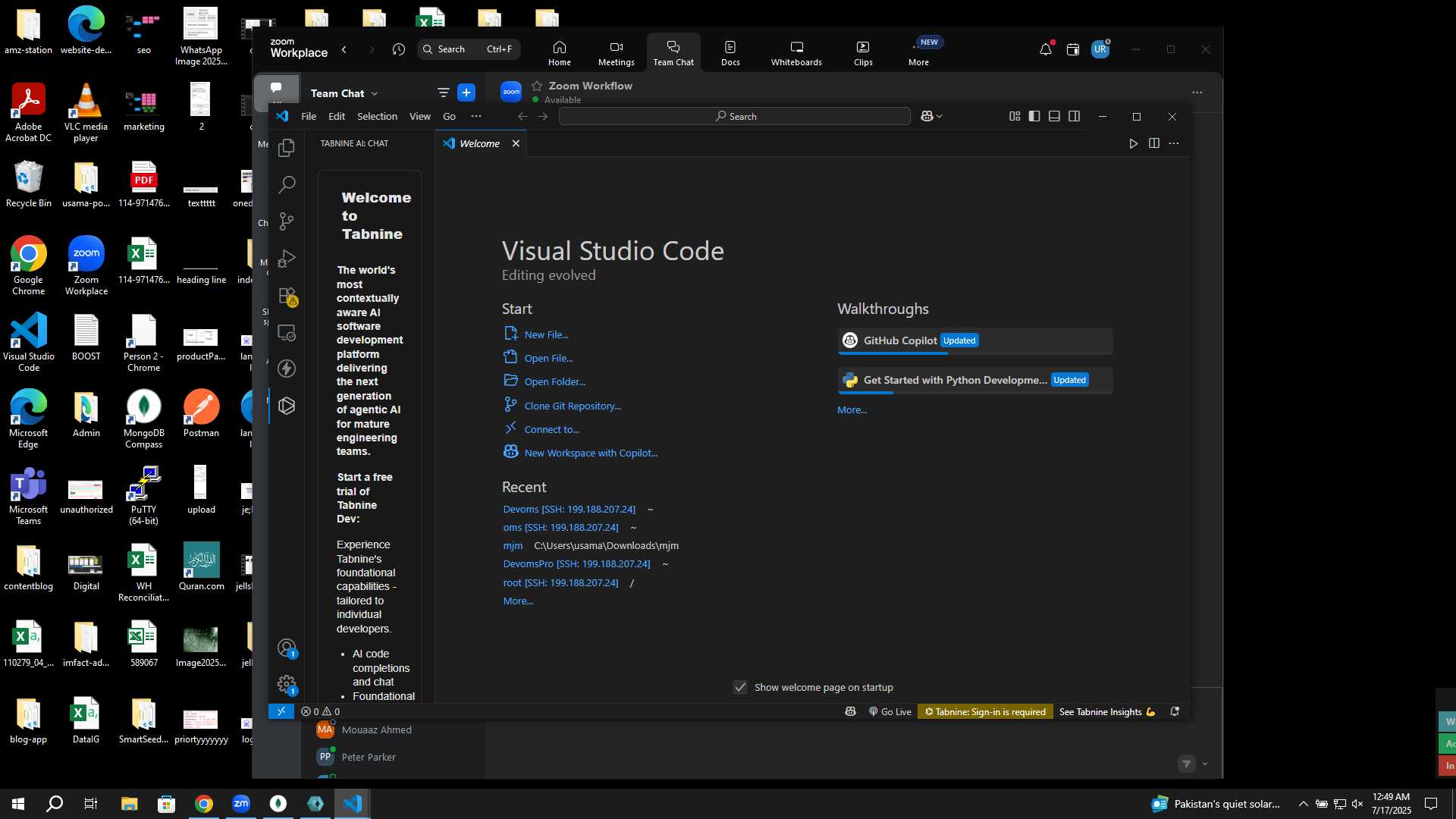Open the Explorer view in VS Code
This screenshot has width=1456, height=819.
click(287, 148)
